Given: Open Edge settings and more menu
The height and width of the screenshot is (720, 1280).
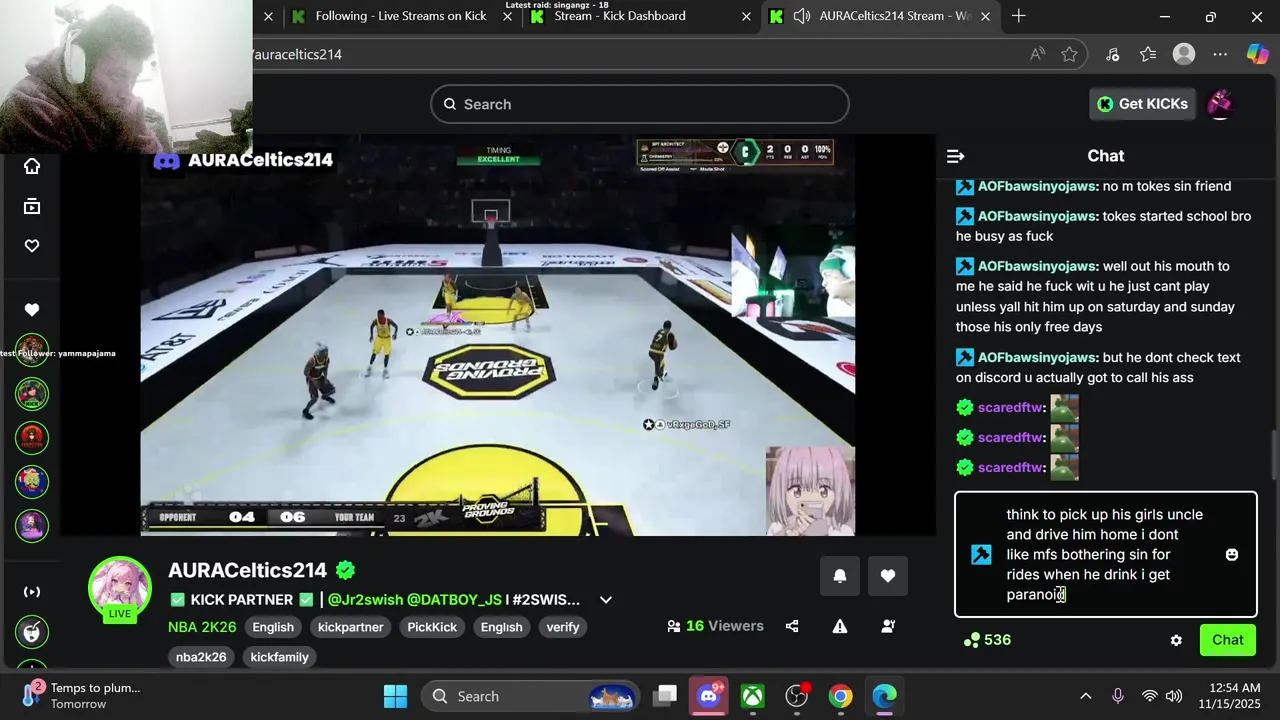Looking at the screenshot, I should coord(1220,54).
